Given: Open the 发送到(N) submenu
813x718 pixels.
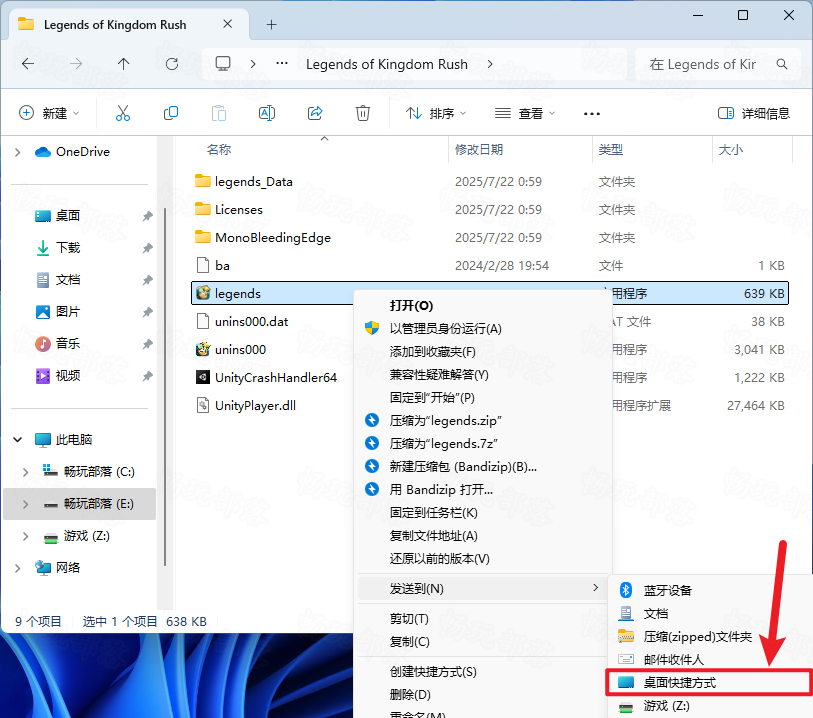Looking at the screenshot, I should point(482,588).
